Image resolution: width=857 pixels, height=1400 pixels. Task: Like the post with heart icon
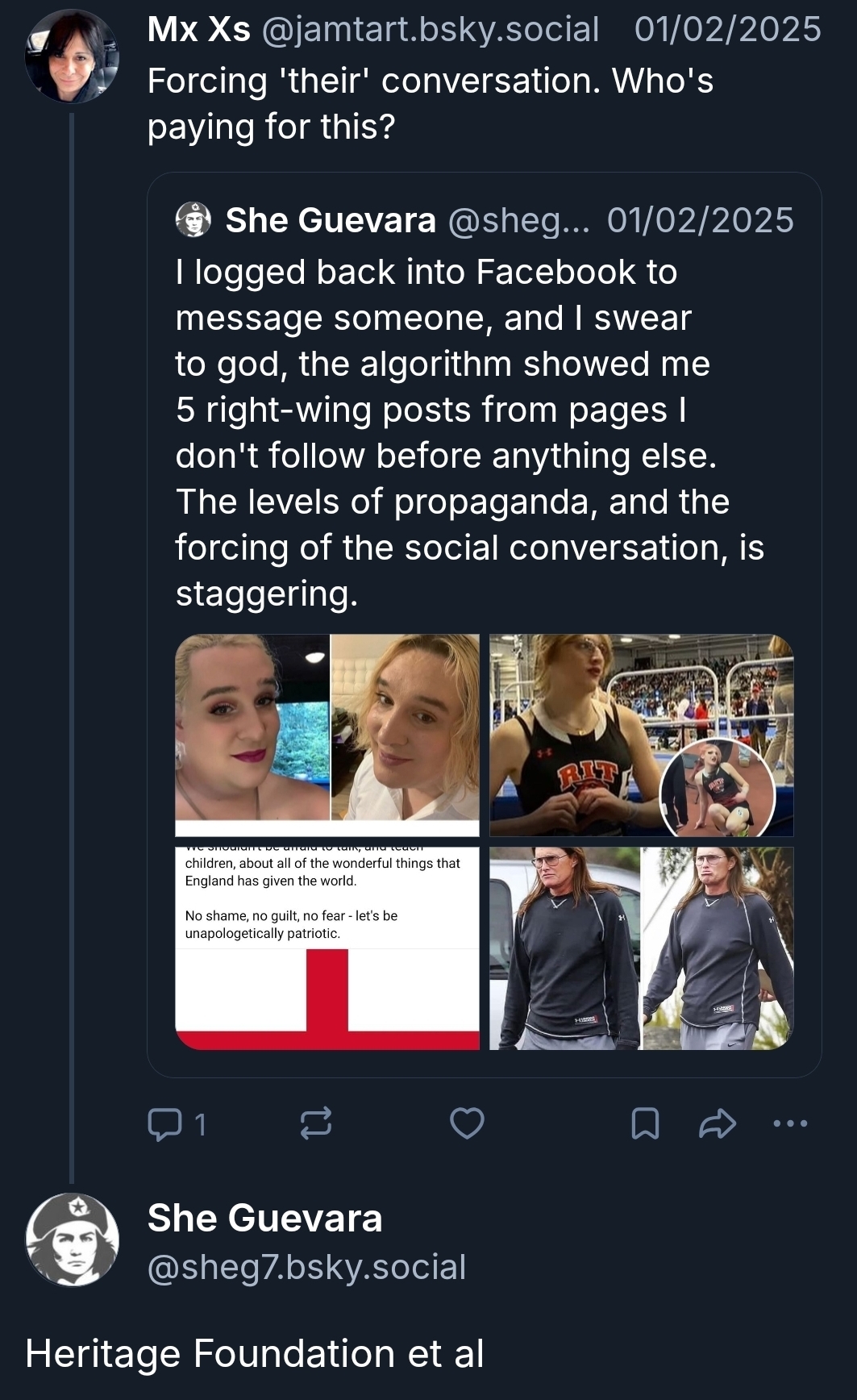(467, 1123)
